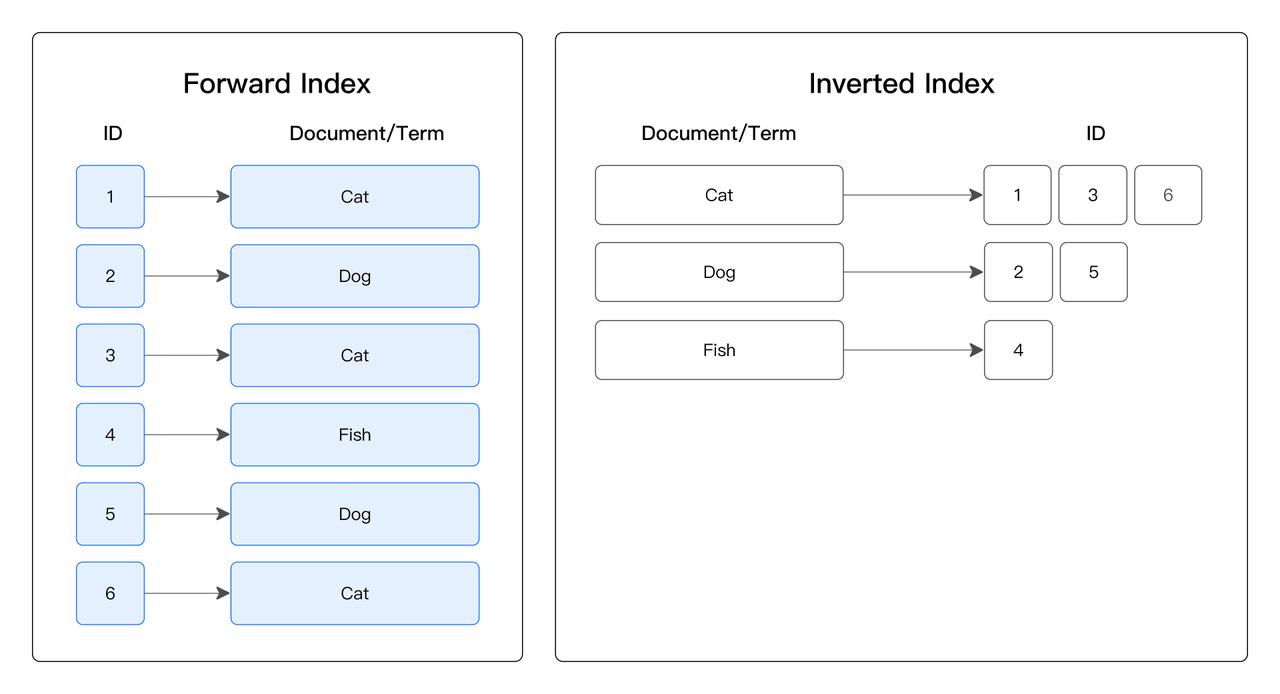Click the "Inverted Index" title

(x=901, y=84)
